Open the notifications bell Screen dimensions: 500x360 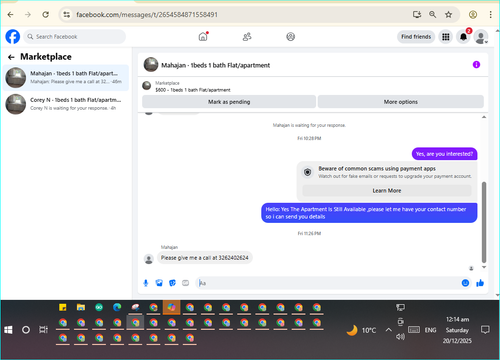tap(463, 37)
